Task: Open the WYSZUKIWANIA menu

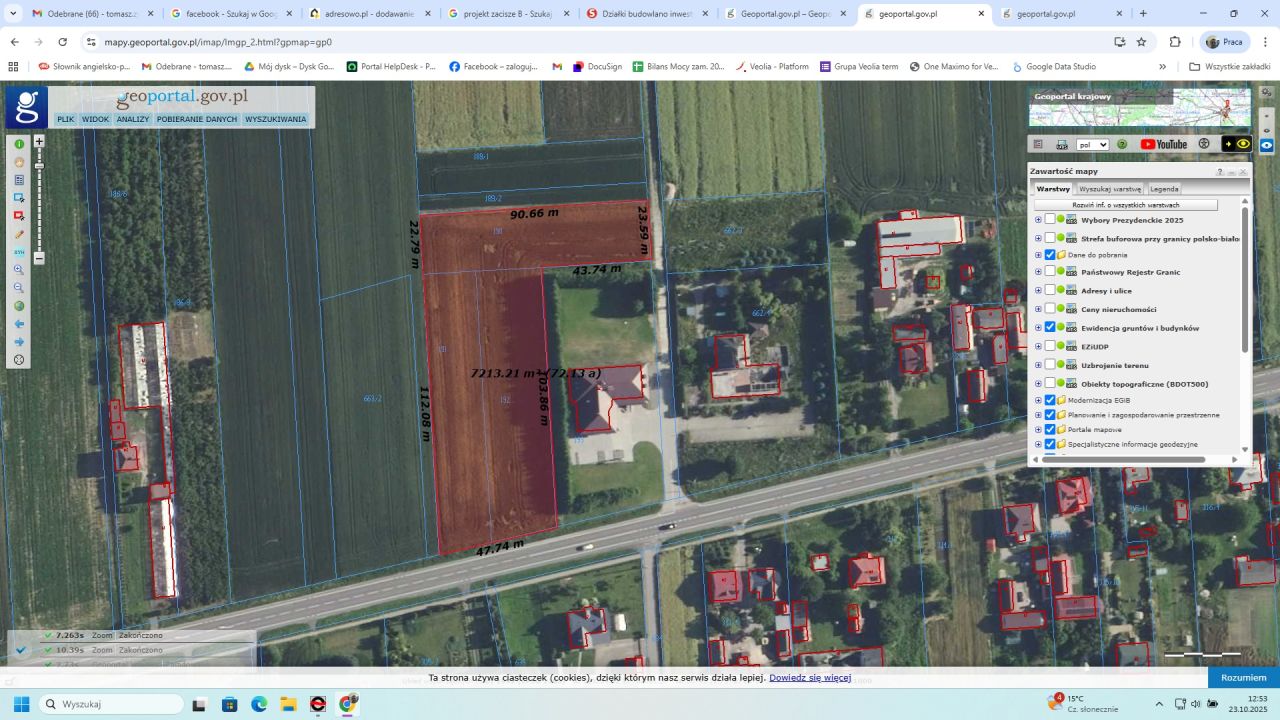Action: (x=276, y=119)
